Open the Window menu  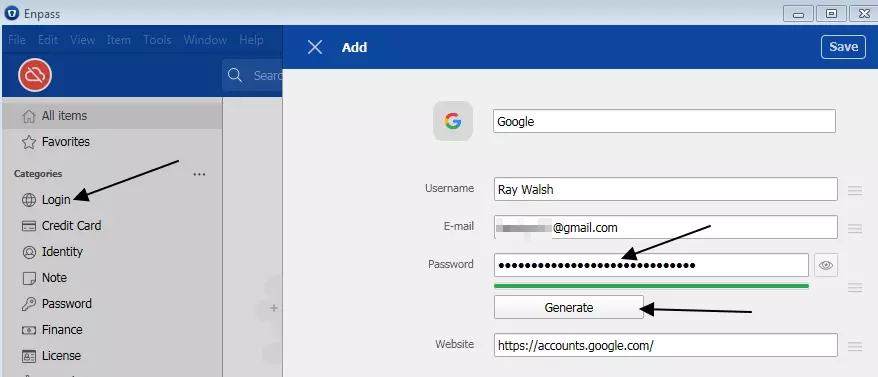coord(205,40)
